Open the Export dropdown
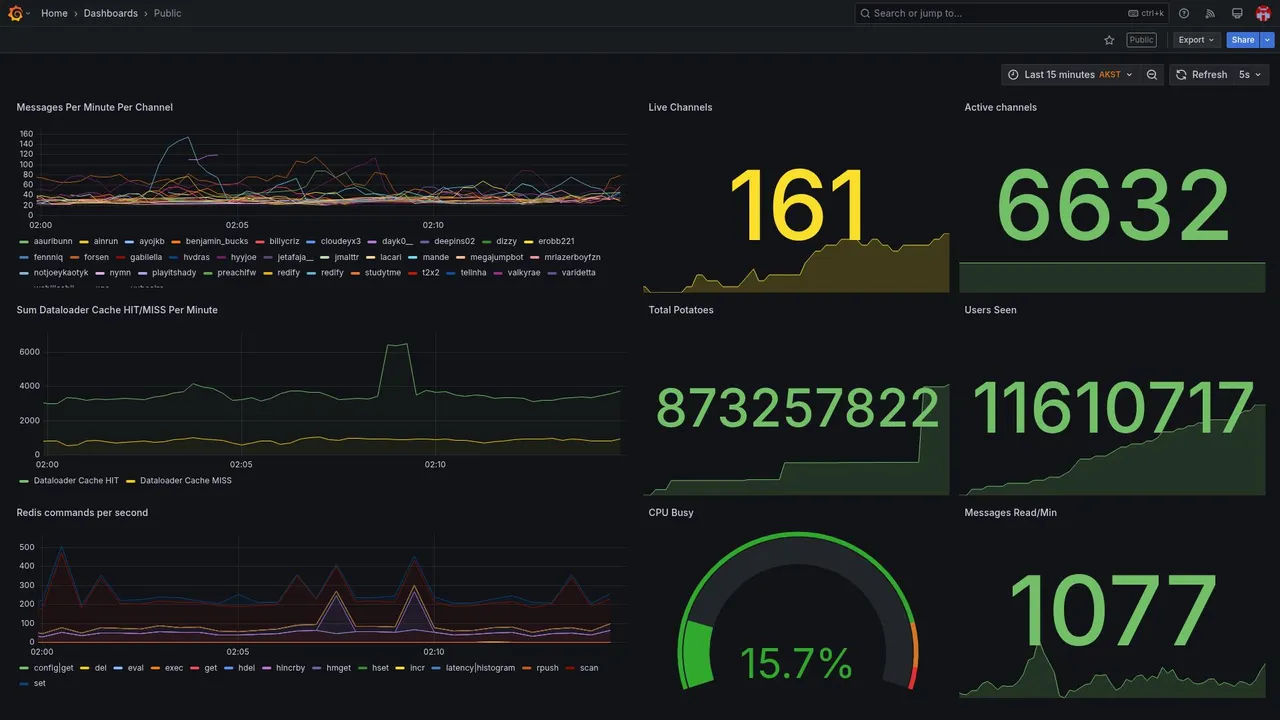1280x720 pixels. tap(1196, 40)
